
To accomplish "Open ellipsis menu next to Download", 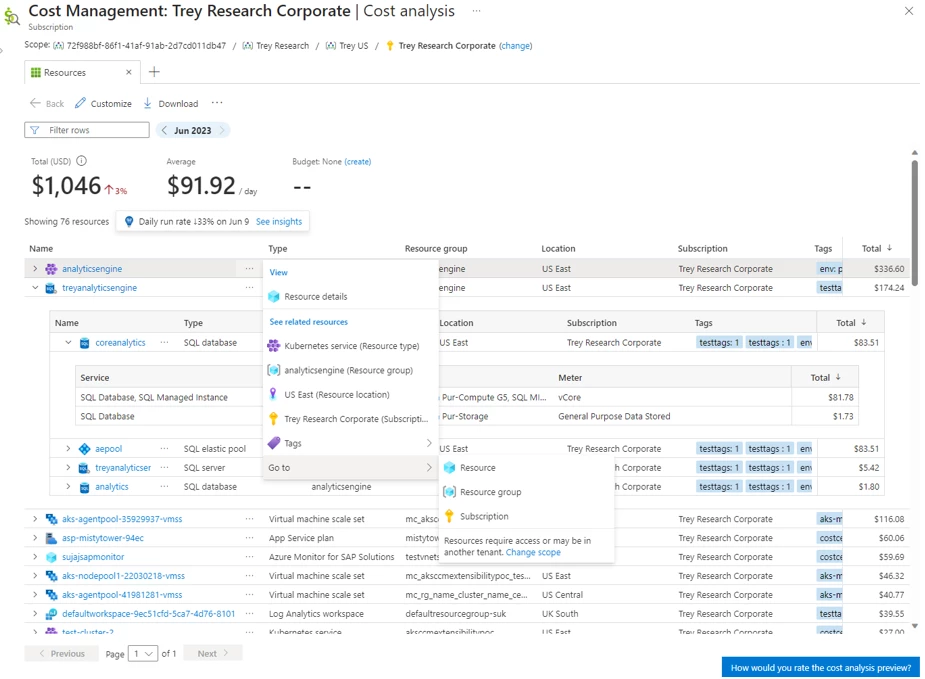I will (x=217, y=103).
